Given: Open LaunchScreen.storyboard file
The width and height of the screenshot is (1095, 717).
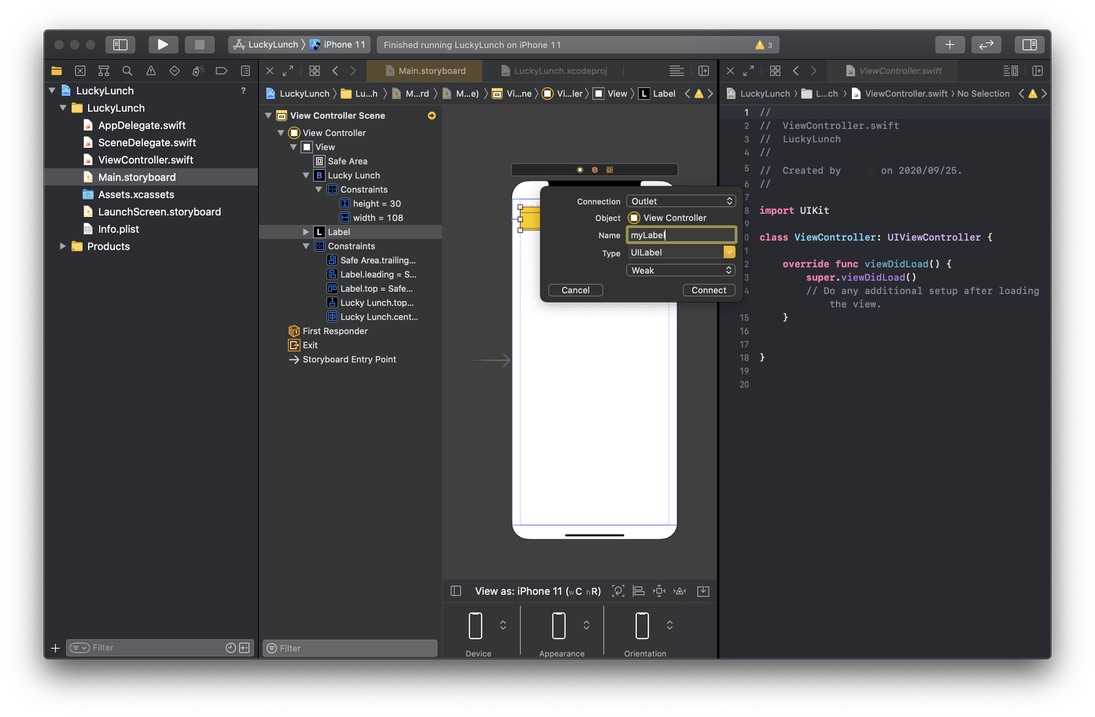Looking at the screenshot, I should pos(159,212).
